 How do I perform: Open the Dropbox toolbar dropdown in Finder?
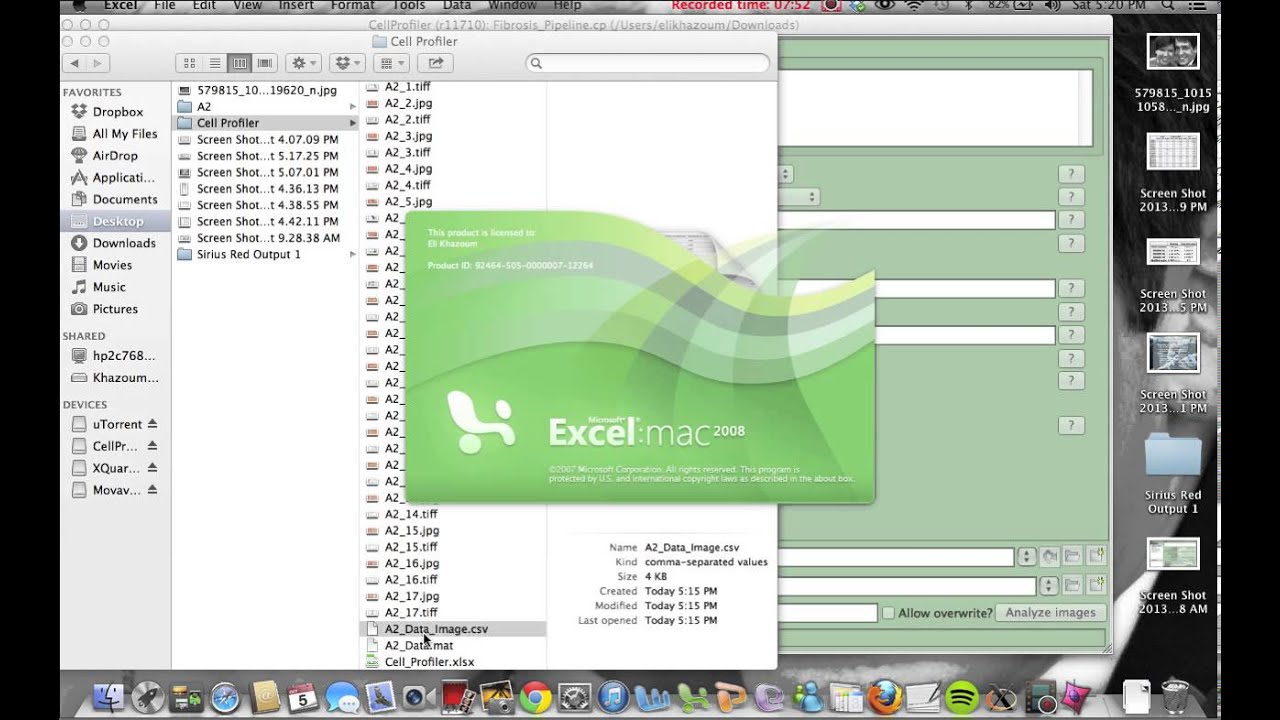(347, 63)
